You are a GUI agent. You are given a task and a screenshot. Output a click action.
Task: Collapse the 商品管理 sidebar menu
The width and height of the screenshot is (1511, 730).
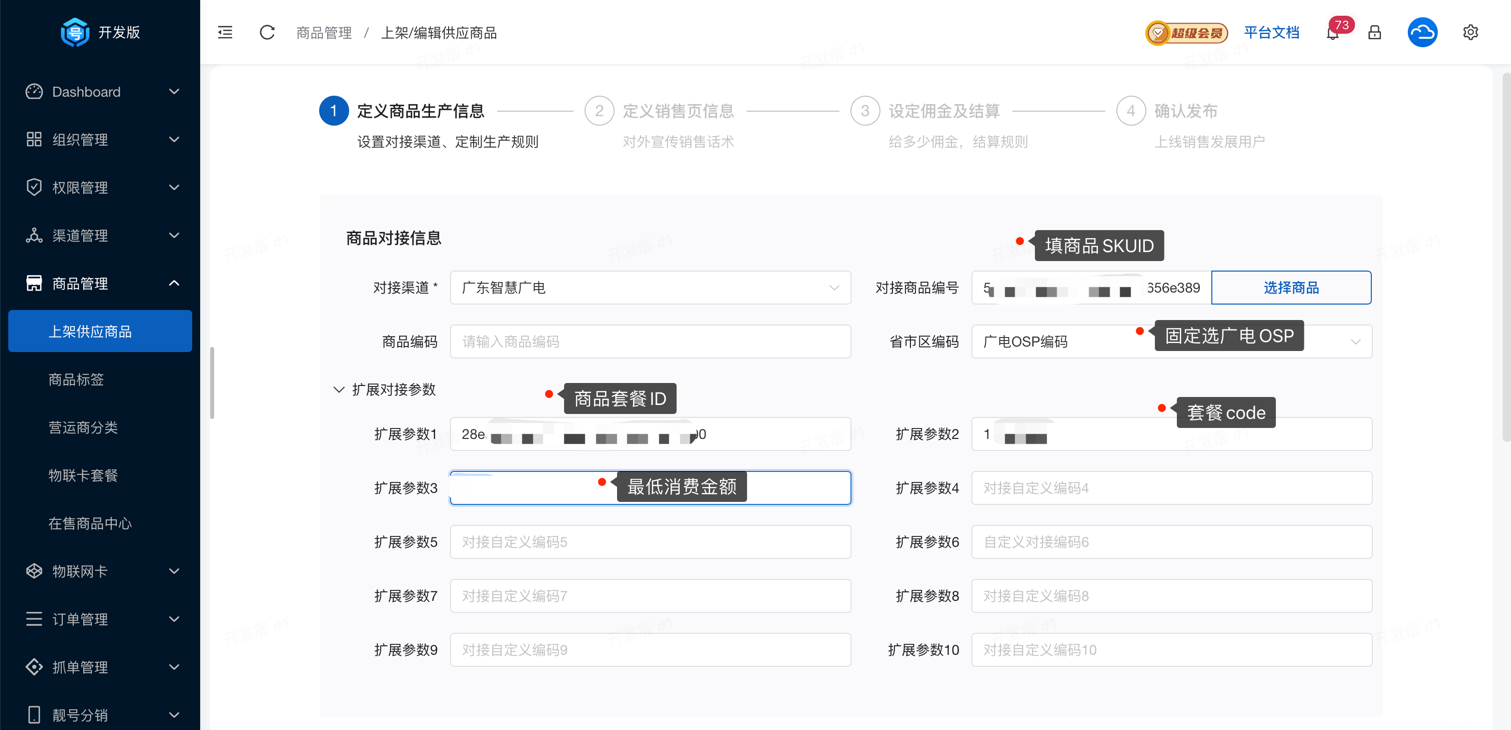coord(100,284)
